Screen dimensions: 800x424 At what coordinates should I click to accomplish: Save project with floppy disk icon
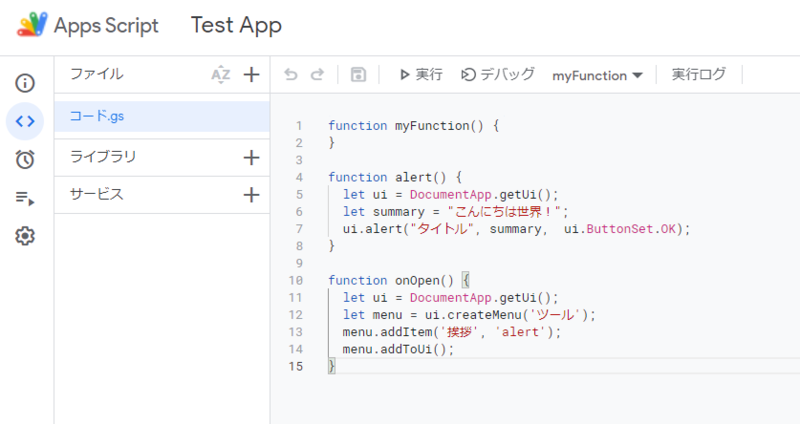click(x=358, y=74)
